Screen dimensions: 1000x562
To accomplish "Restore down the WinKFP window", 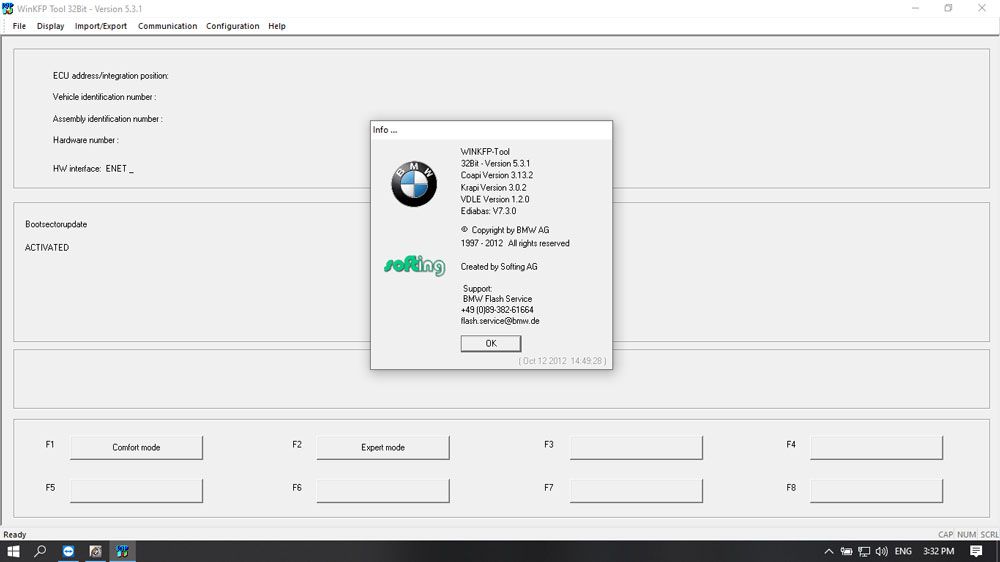I will pyautogui.click(x=948, y=8).
